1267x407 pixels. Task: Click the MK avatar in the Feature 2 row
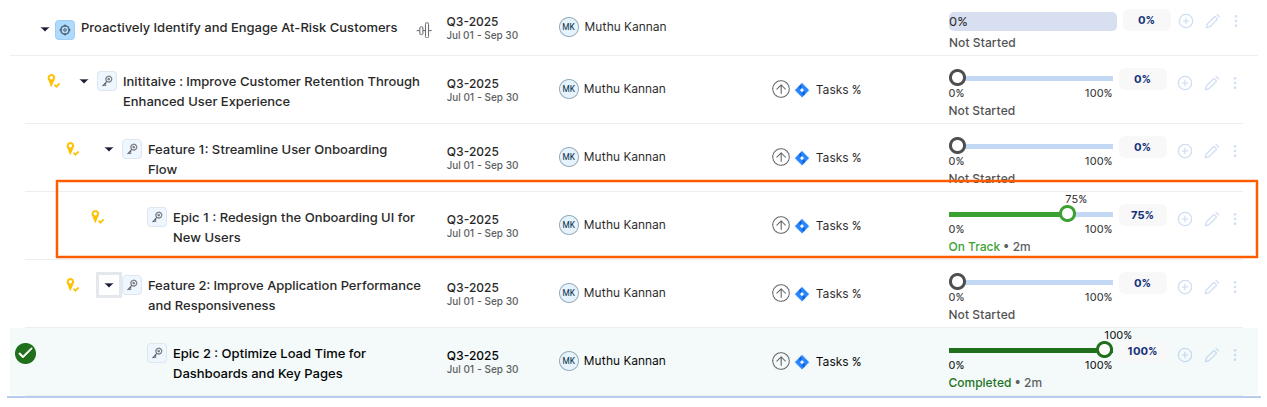pyautogui.click(x=569, y=293)
